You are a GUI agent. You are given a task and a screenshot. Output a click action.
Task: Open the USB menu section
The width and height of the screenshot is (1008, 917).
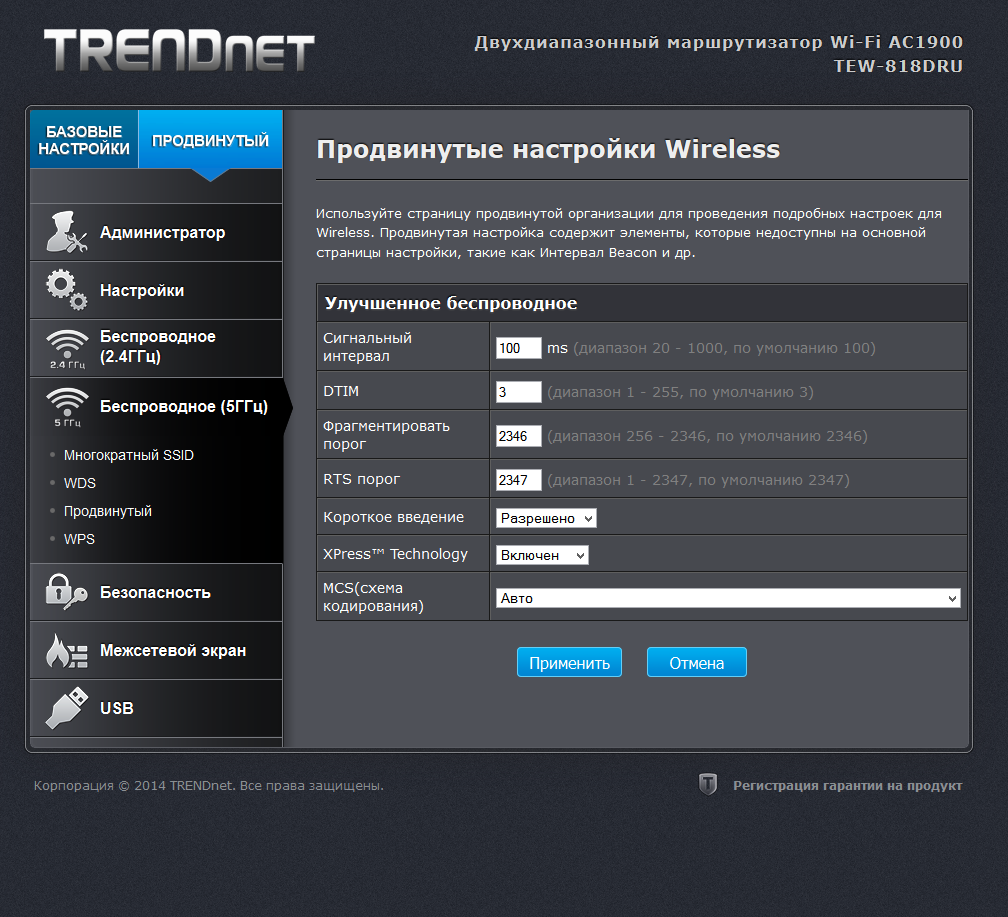tap(156, 708)
